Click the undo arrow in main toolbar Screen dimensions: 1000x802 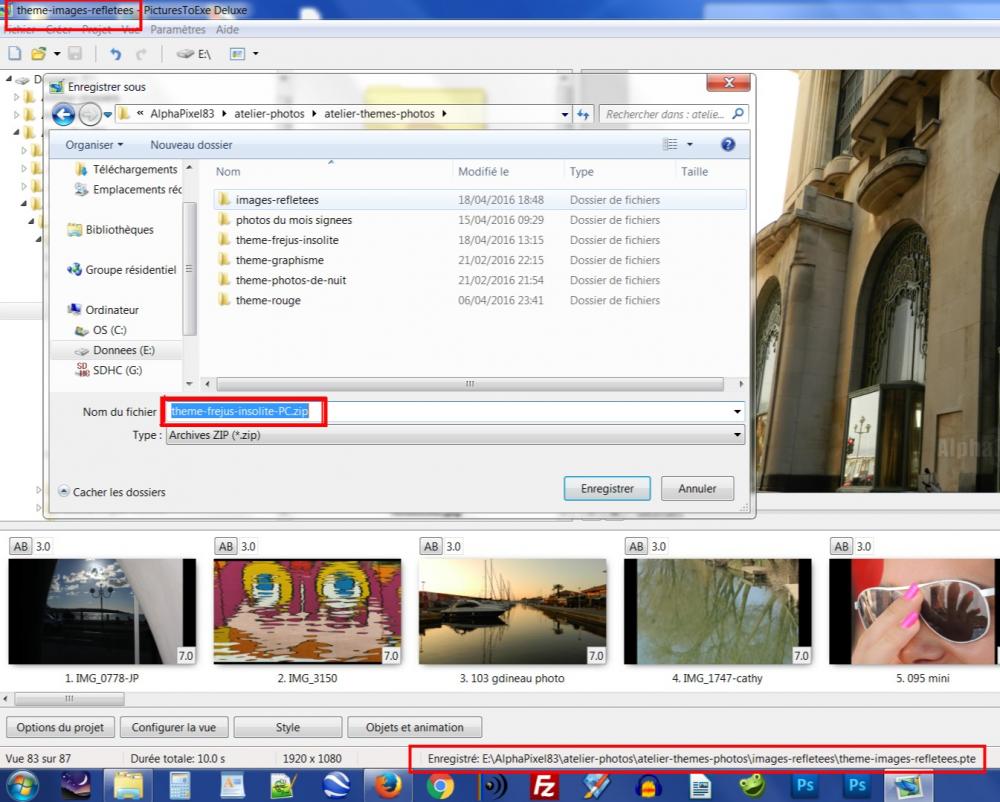(x=115, y=53)
